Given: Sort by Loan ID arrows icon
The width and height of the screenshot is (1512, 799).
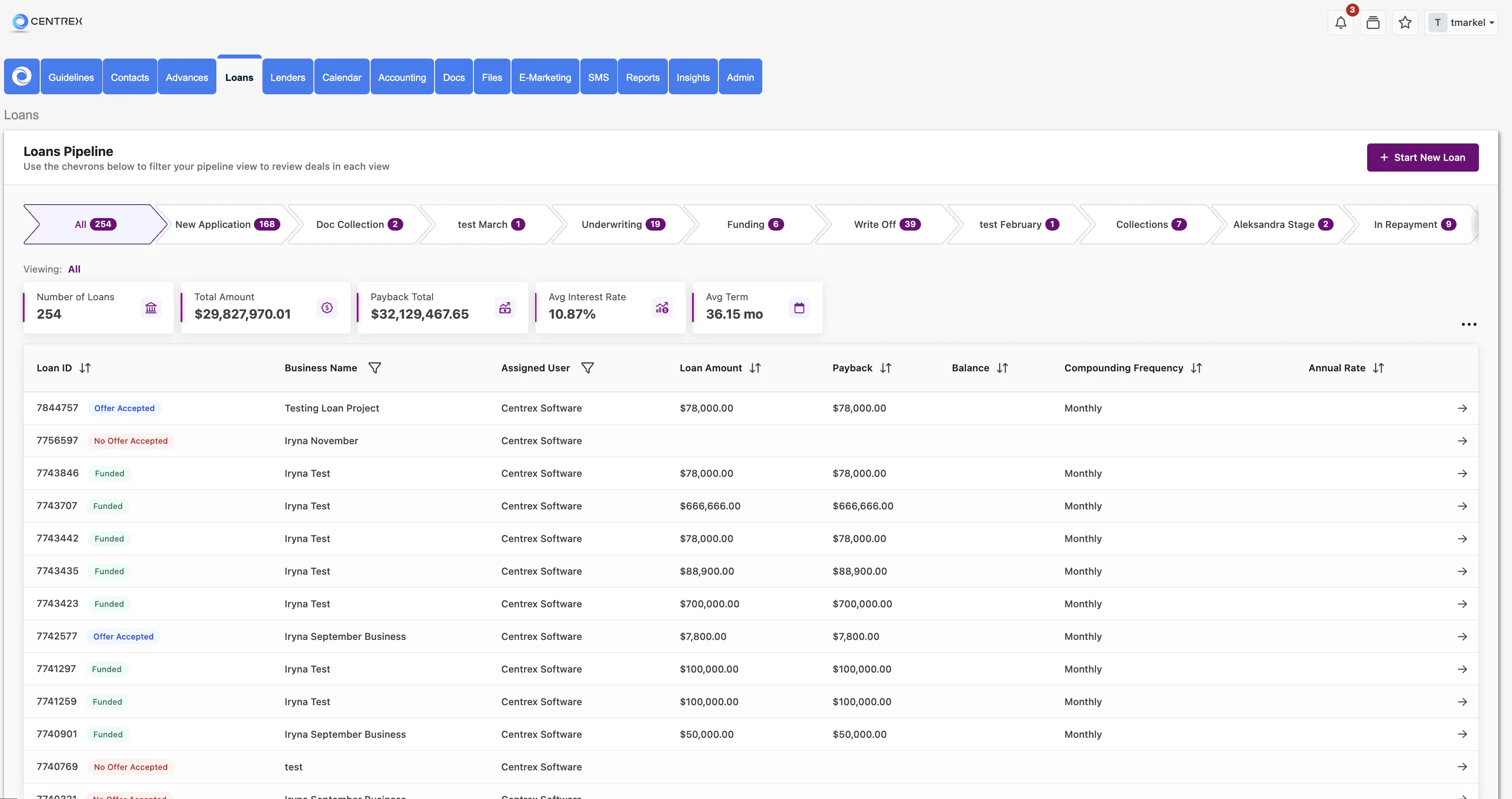Looking at the screenshot, I should point(85,368).
